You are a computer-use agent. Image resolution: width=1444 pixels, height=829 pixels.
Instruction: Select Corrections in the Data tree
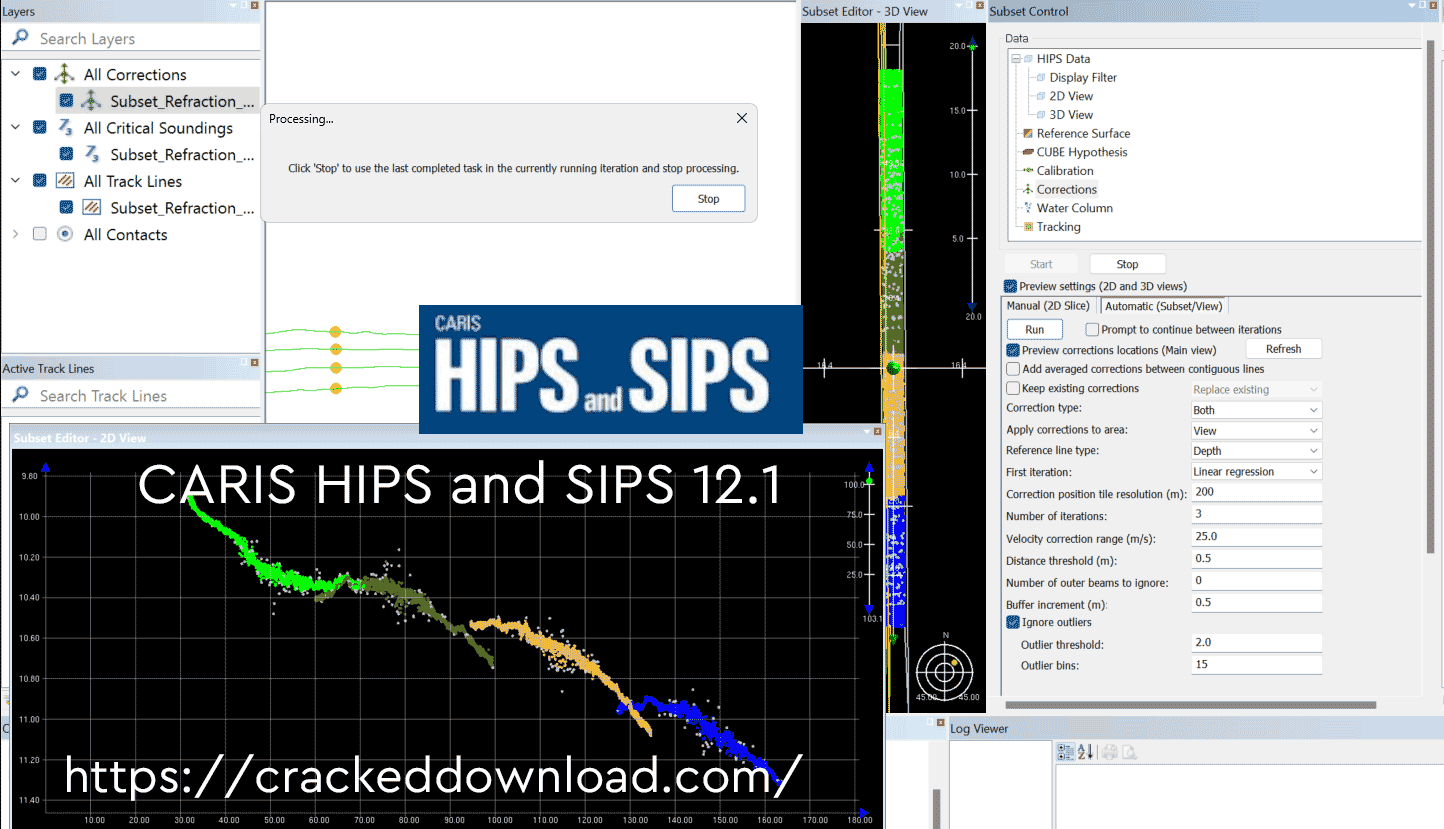(x=1067, y=189)
